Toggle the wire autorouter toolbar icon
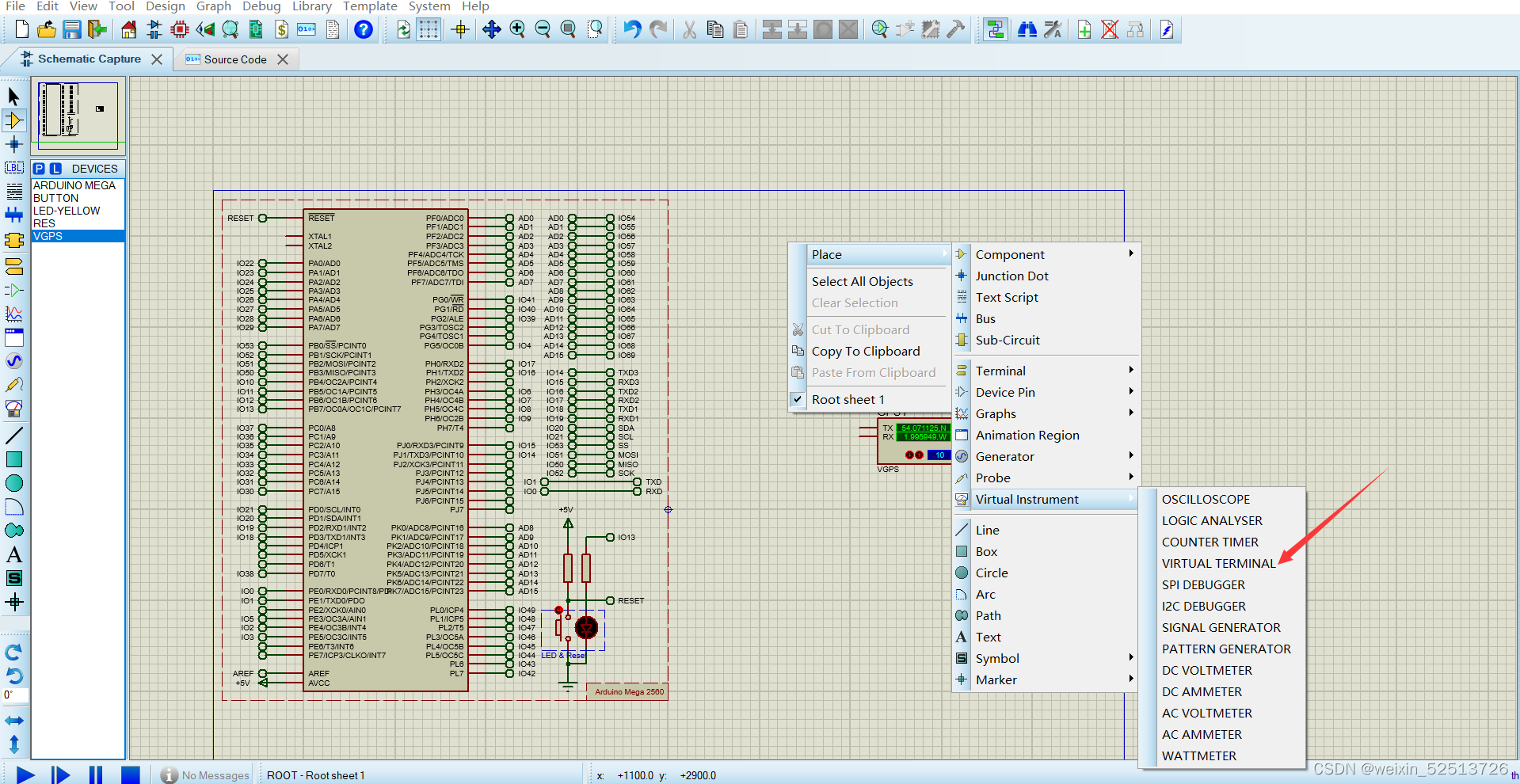Viewport: 1520px width, 784px height. pos(996,30)
